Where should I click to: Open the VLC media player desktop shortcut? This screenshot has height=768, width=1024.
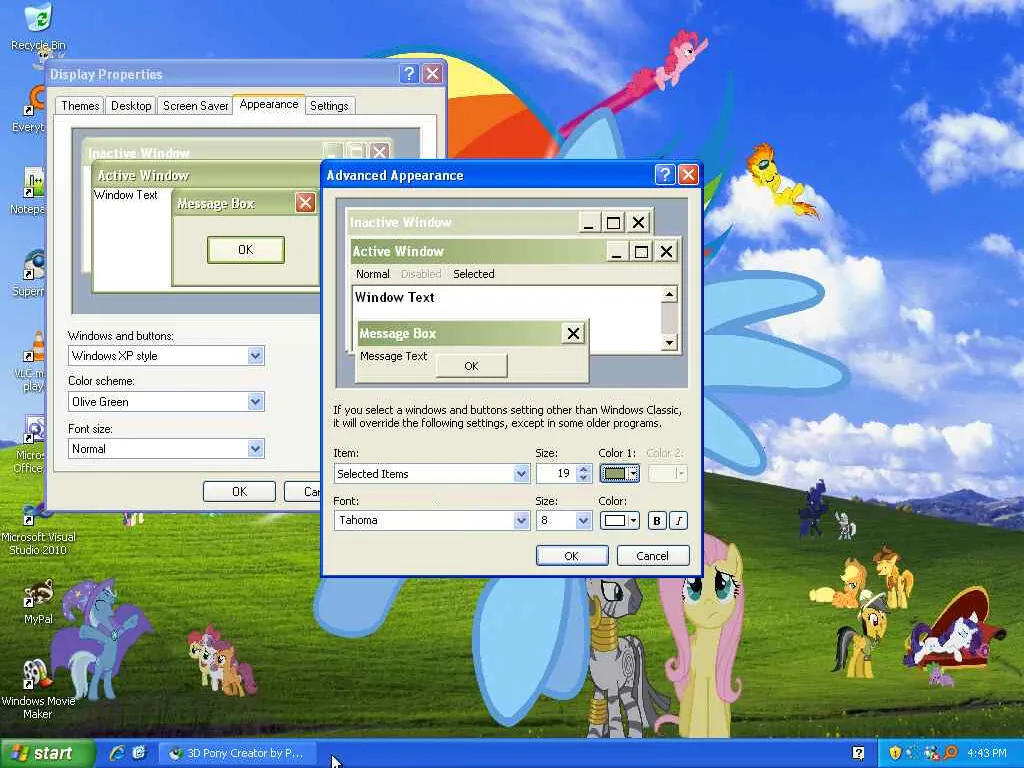point(33,362)
